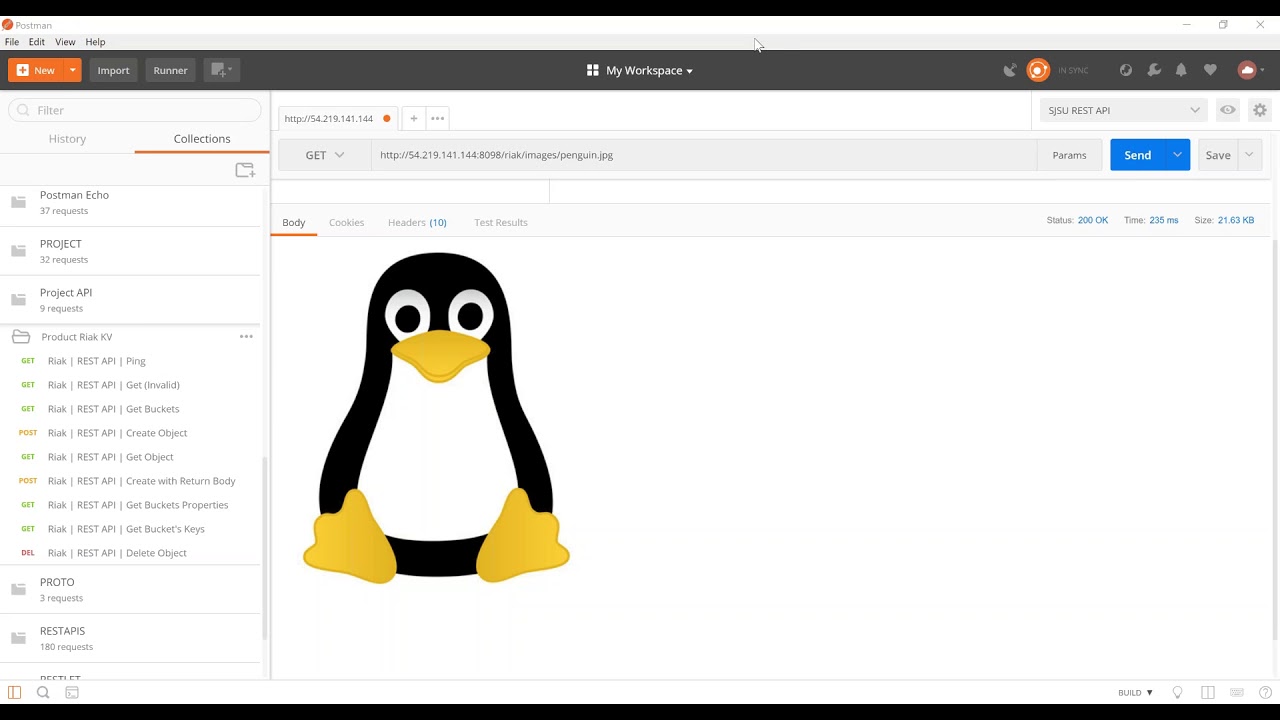Click the Params button
The height and width of the screenshot is (720, 1280).
pyautogui.click(x=1069, y=155)
